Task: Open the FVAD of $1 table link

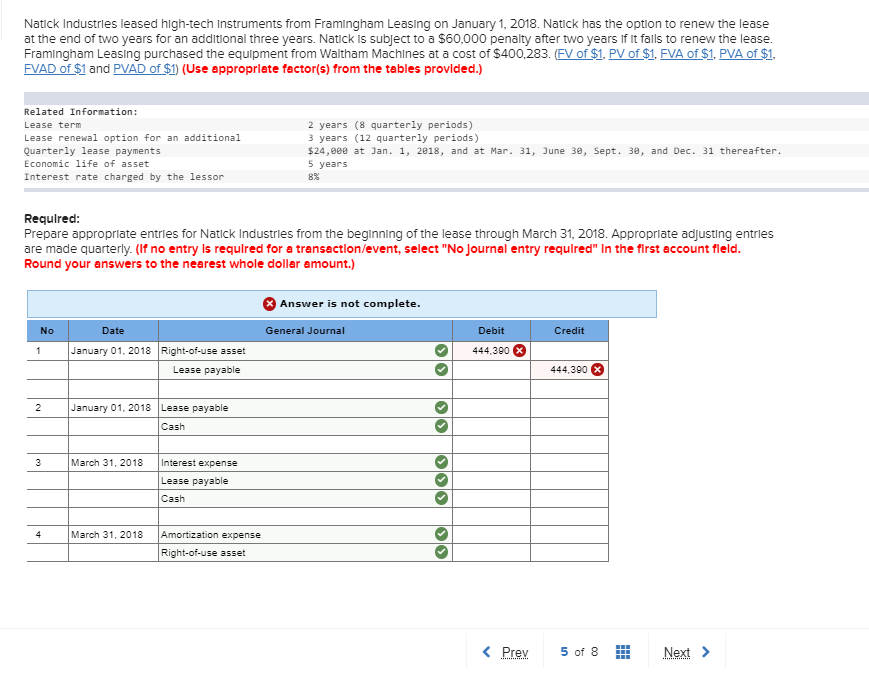Action: [55, 69]
